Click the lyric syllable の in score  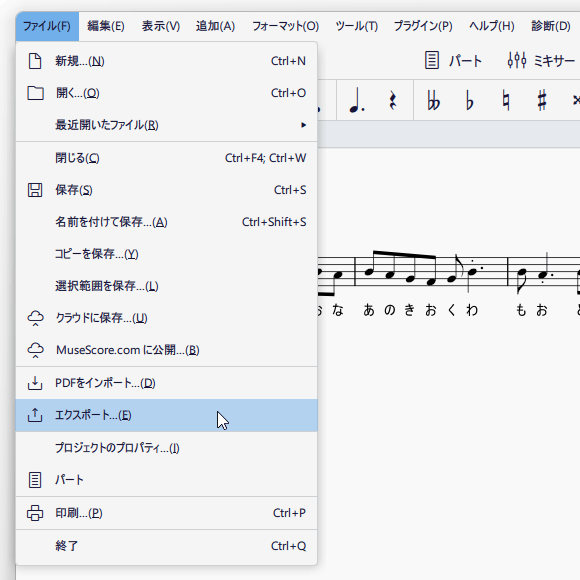(x=390, y=310)
